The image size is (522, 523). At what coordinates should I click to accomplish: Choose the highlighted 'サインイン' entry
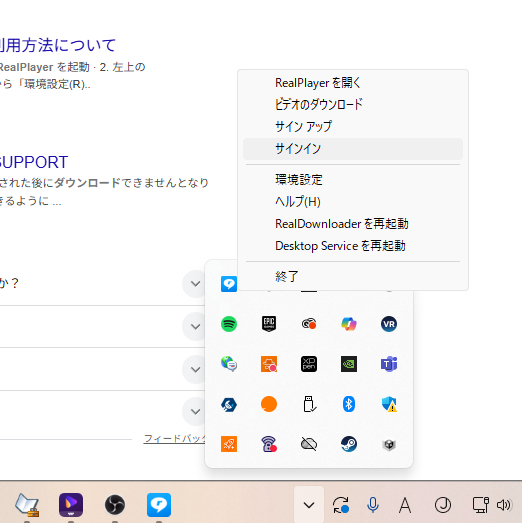[x=353, y=149]
